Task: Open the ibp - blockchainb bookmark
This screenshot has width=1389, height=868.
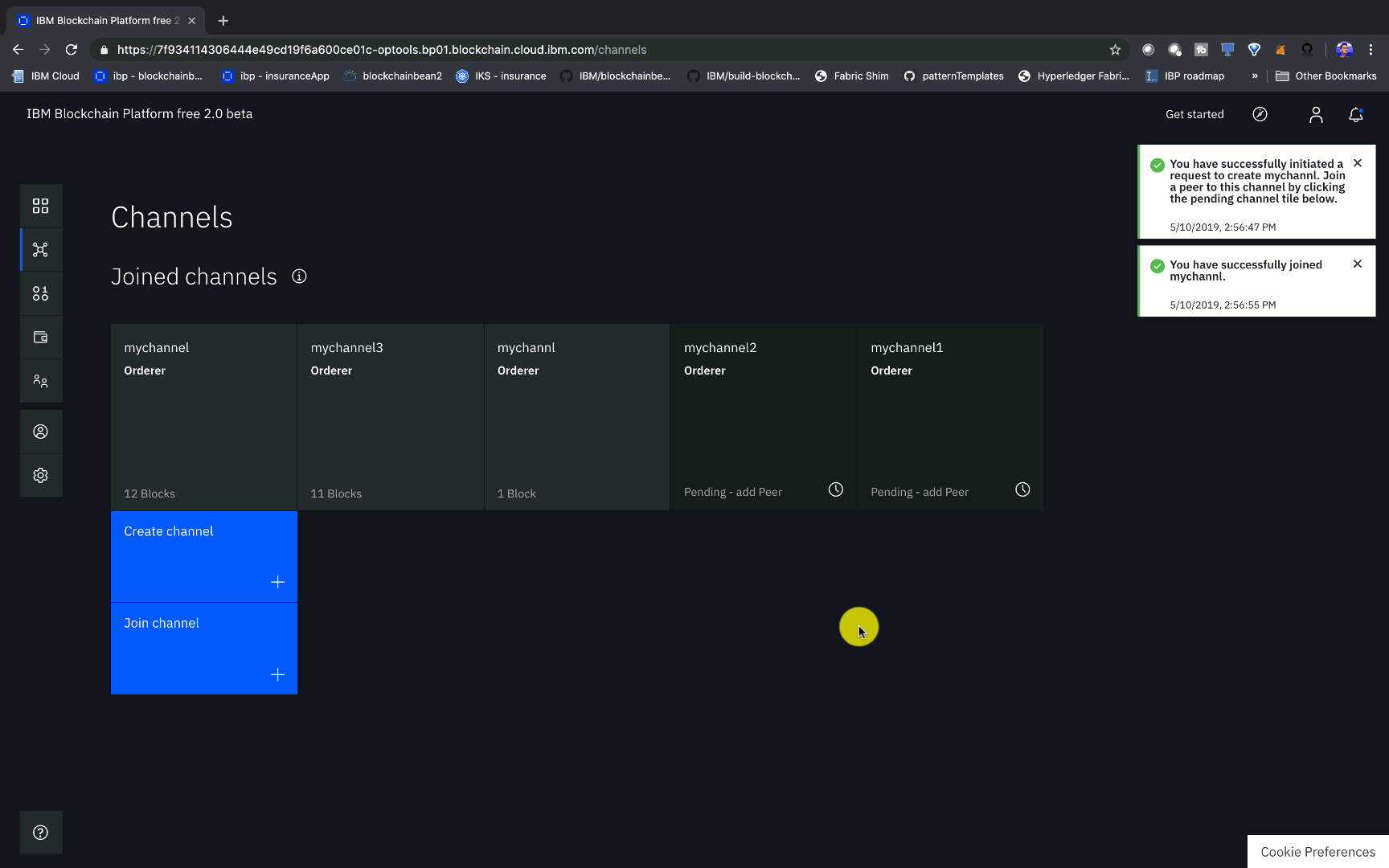Action: tap(148, 76)
